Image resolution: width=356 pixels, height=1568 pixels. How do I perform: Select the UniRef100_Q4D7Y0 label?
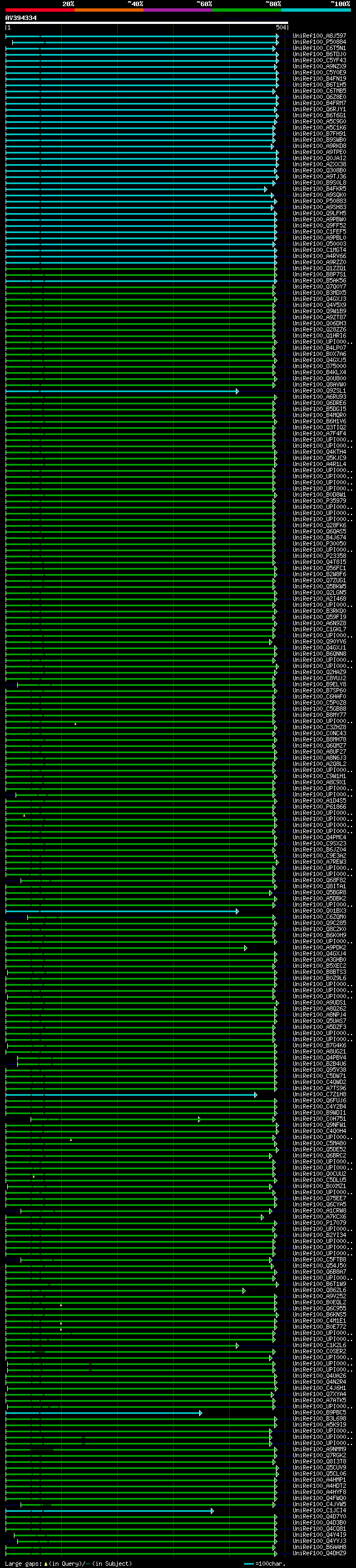coord(319,1517)
